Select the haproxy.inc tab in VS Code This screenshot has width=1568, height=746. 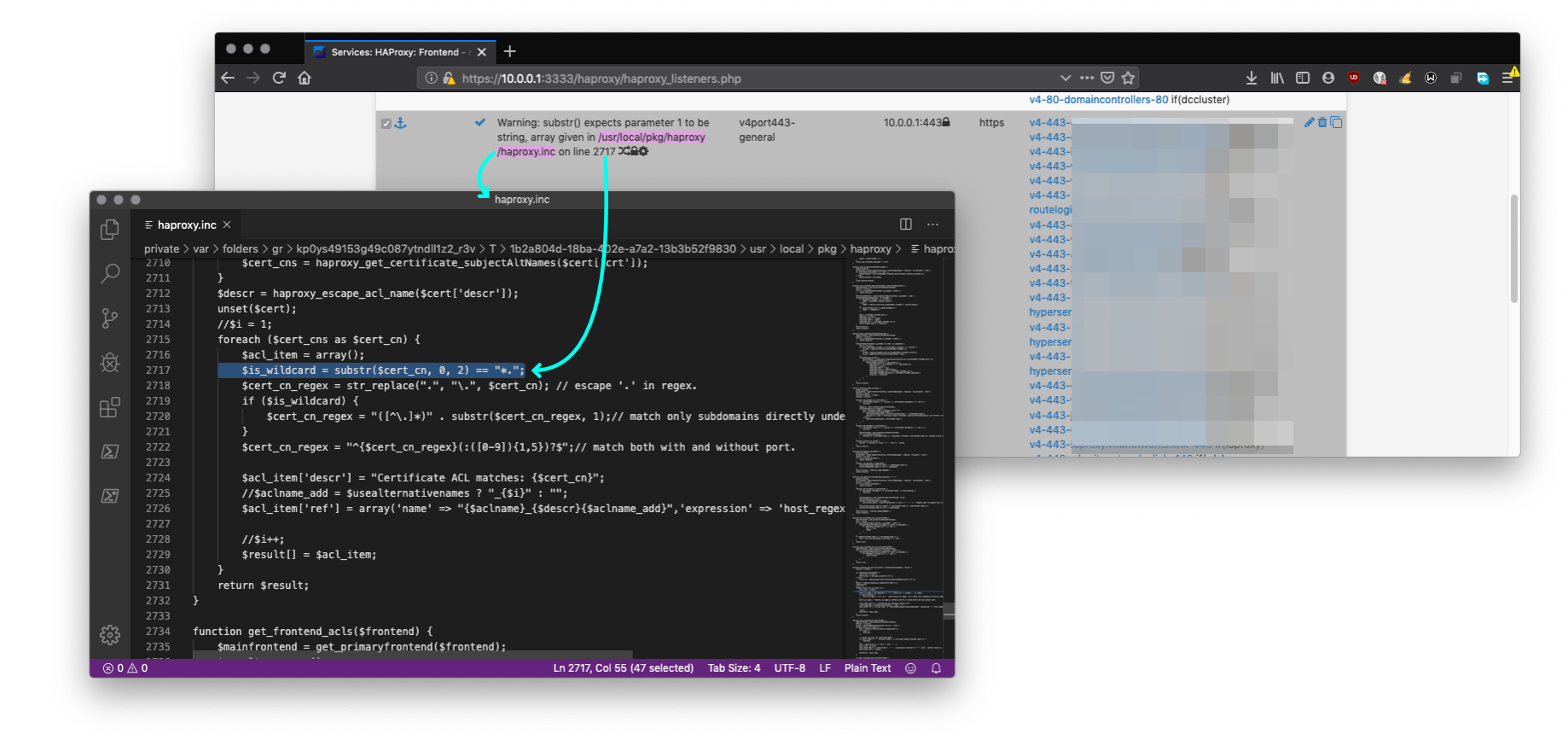click(187, 224)
